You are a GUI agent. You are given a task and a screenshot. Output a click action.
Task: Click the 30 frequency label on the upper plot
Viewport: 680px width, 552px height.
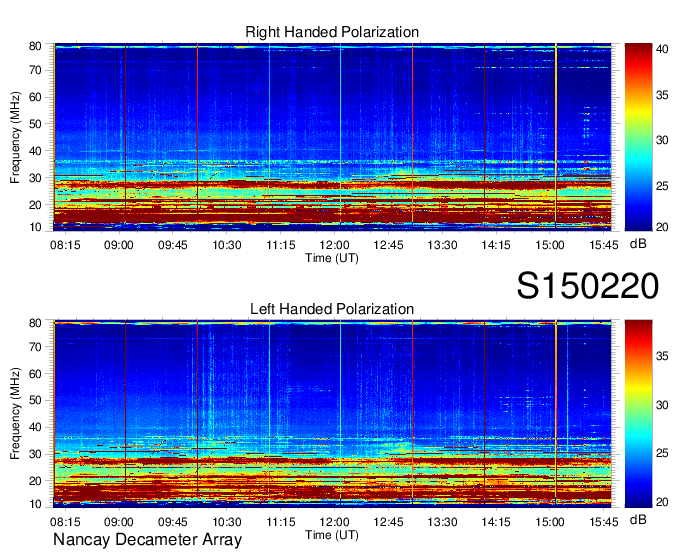(35, 178)
